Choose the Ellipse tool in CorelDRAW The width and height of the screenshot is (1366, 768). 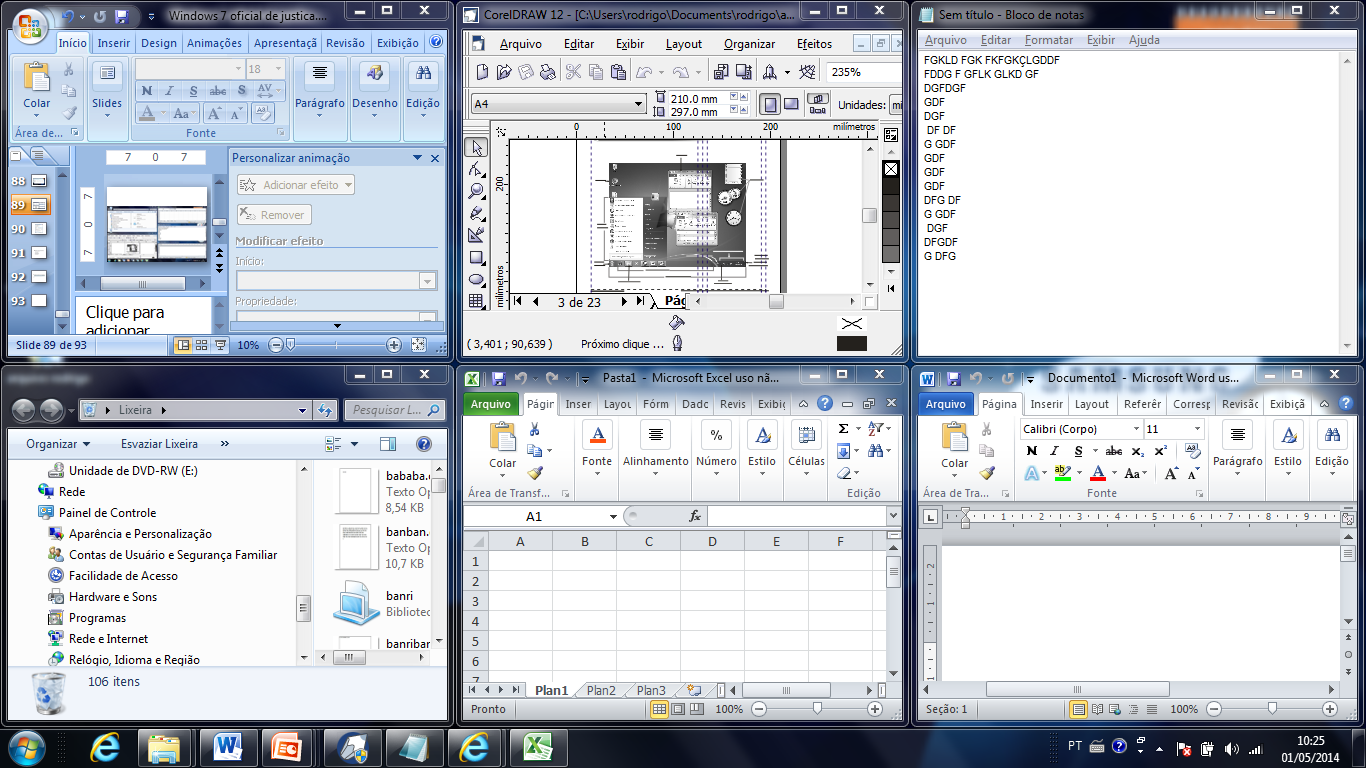pos(477,279)
